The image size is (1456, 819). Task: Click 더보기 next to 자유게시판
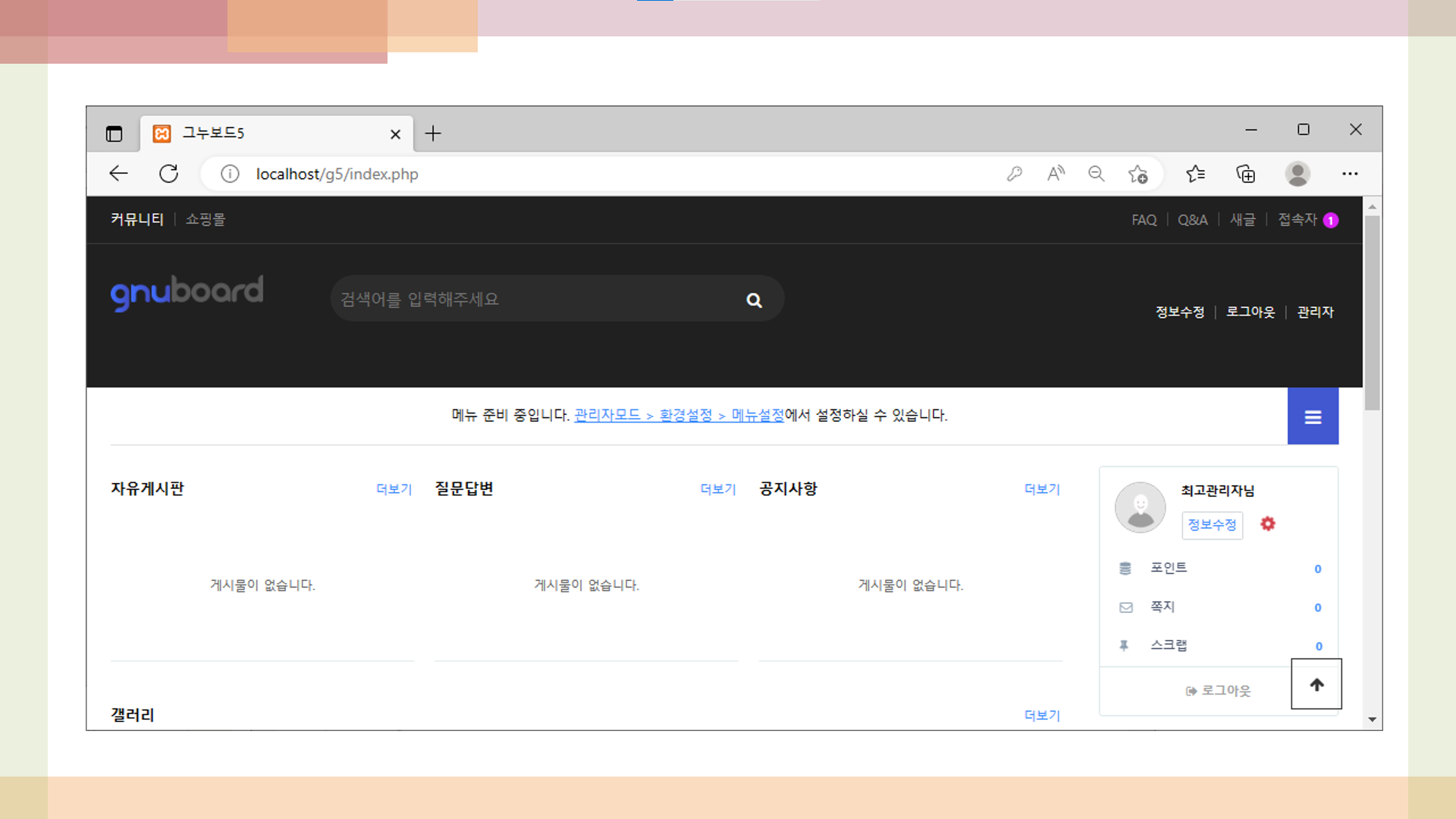(x=394, y=489)
